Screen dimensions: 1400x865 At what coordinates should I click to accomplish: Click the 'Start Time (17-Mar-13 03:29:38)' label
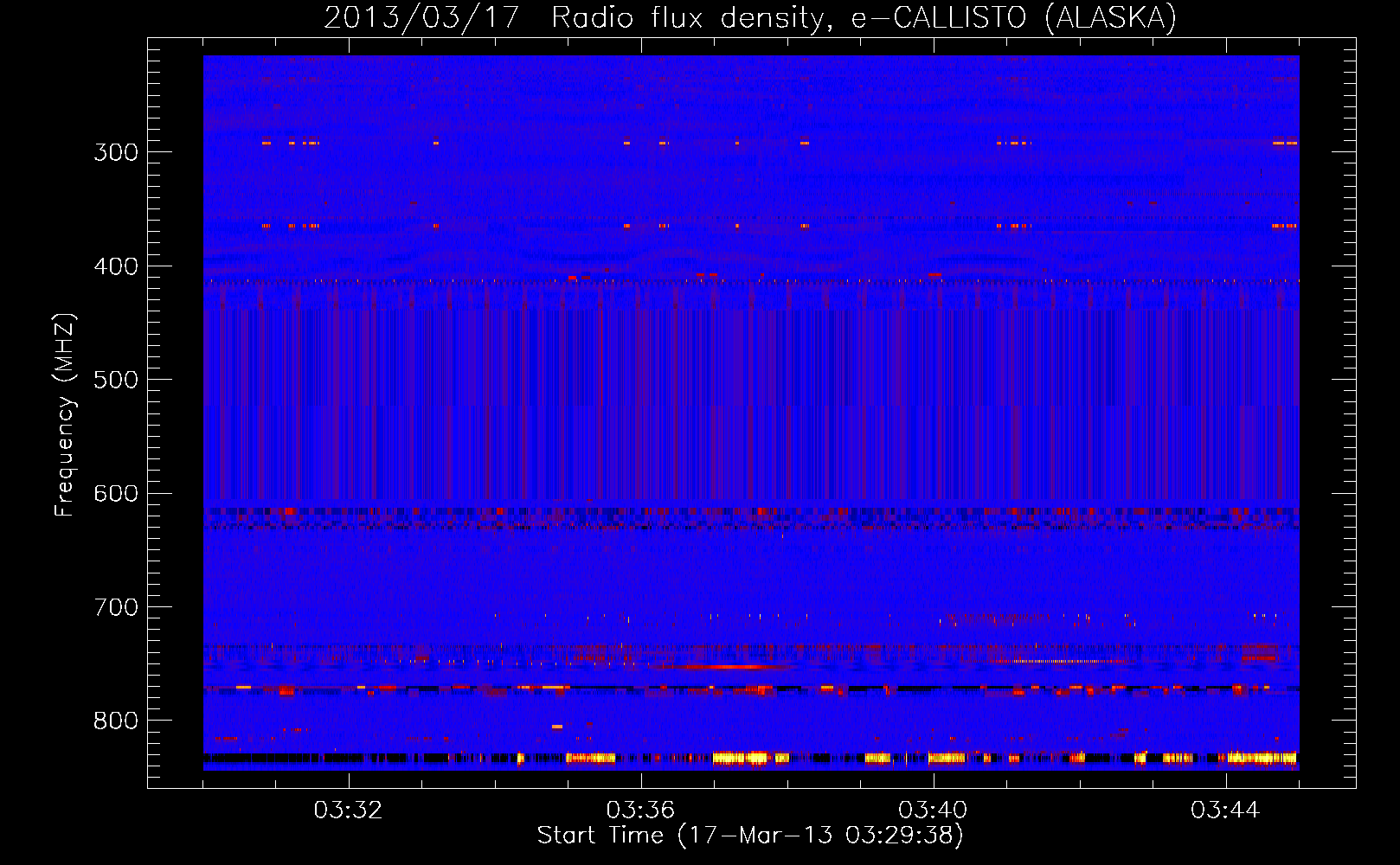(750, 836)
